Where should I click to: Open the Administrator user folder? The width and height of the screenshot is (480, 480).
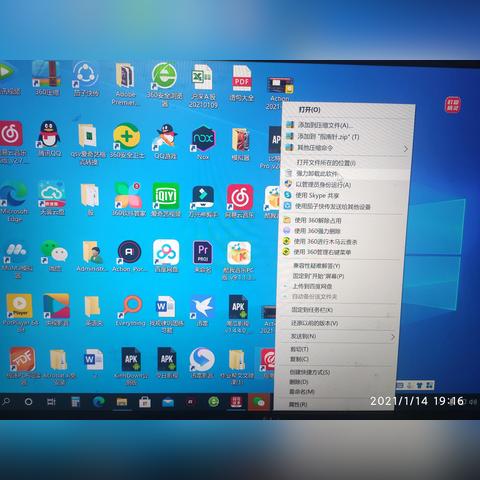[x=92, y=252]
